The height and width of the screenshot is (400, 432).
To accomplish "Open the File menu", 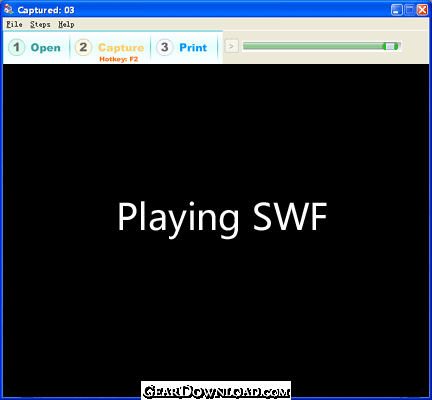I will point(14,24).
